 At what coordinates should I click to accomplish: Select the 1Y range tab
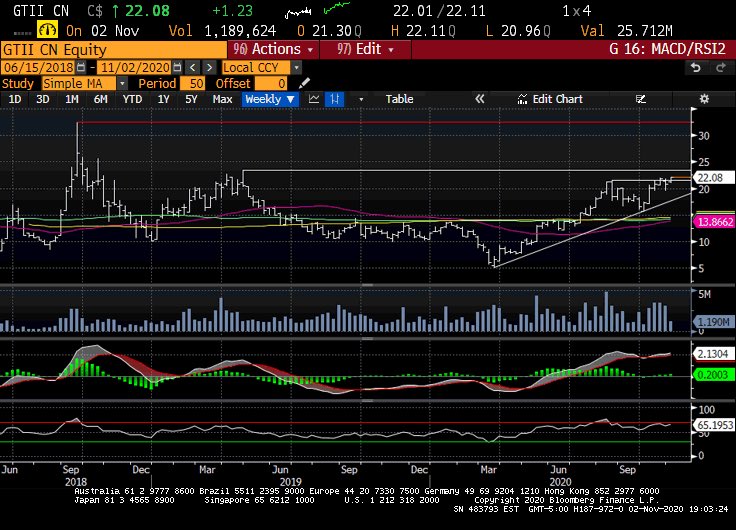coord(163,99)
